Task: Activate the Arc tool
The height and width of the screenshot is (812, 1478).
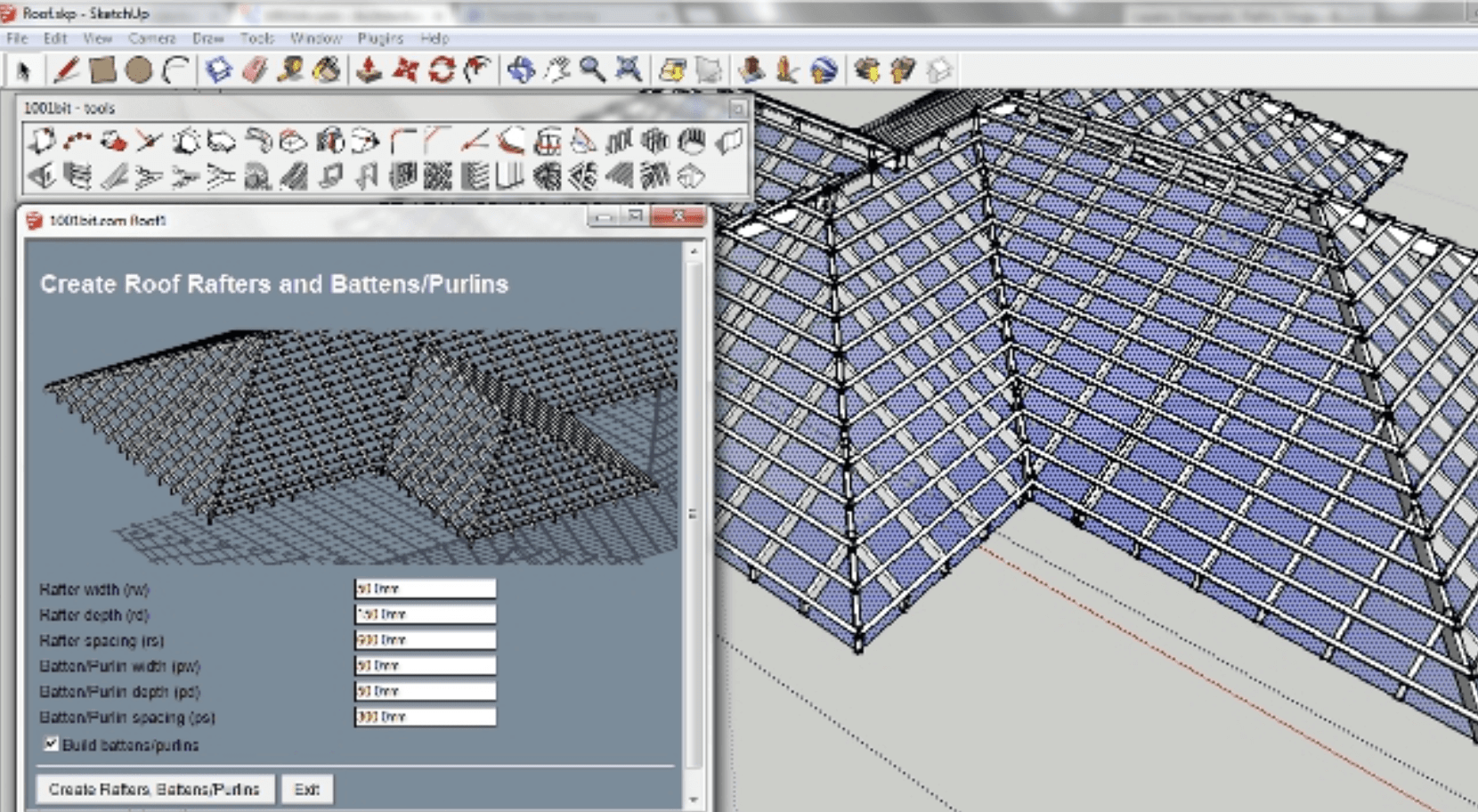Action: pos(175,69)
